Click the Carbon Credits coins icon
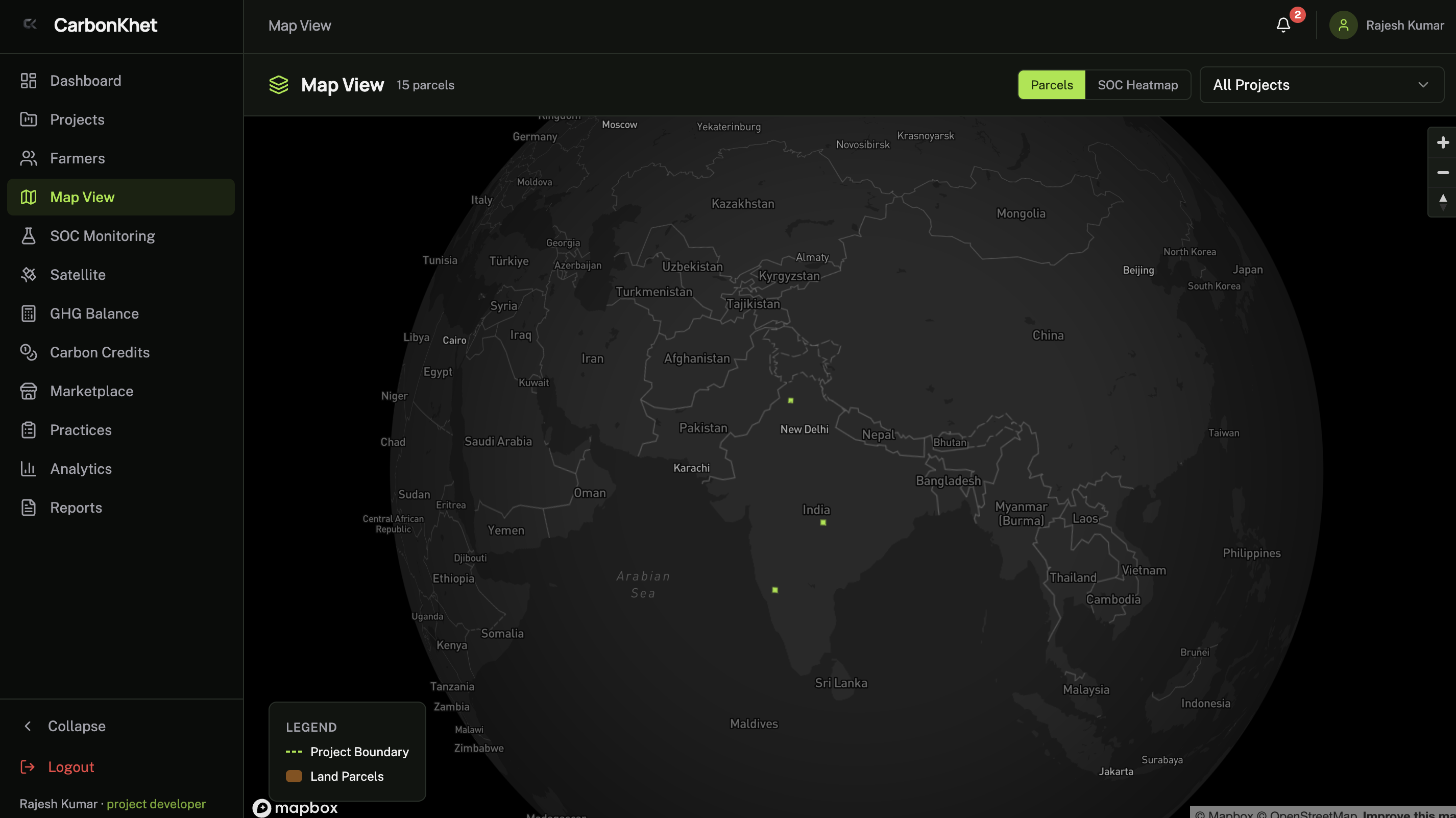1456x818 pixels. point(28,352)
